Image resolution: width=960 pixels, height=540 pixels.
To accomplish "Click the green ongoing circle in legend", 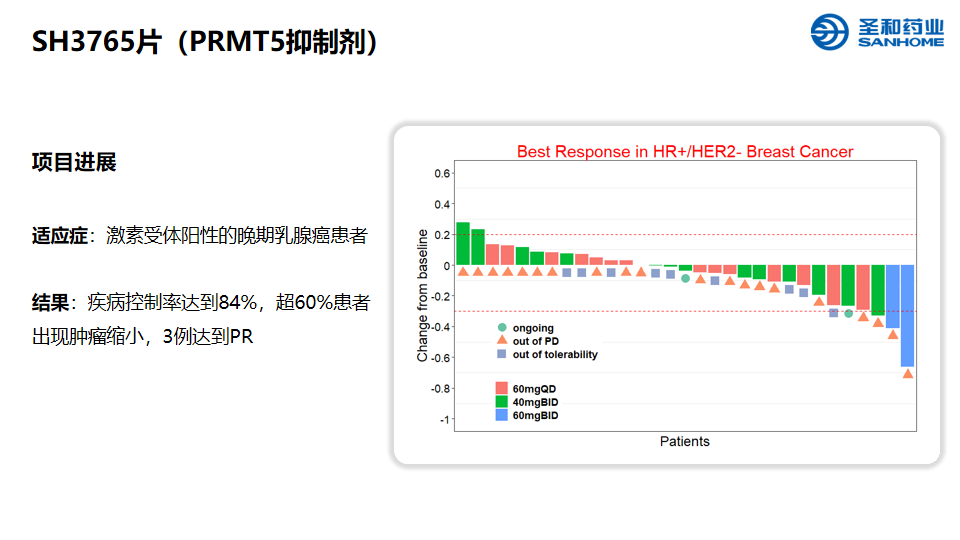I will [502, 328].
